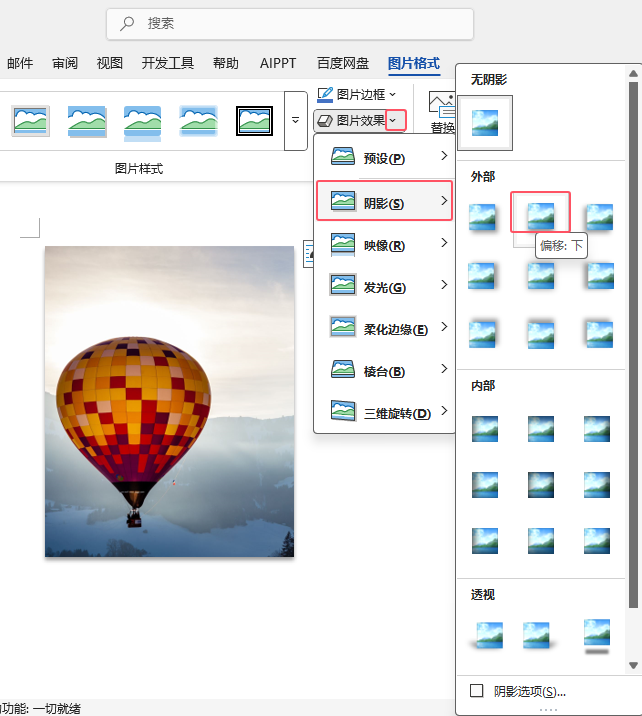
Task: Apply the inner shadow, middle left of 内部
Action: 485,485
